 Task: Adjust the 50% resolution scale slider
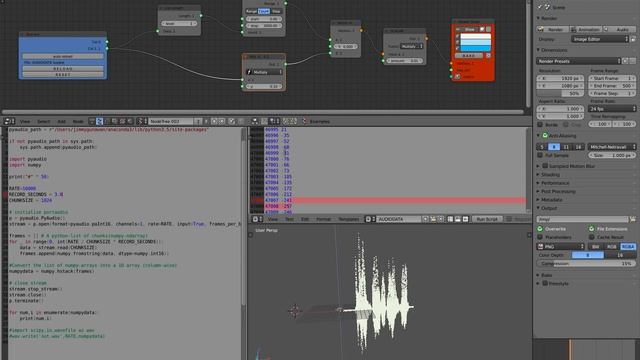coord(560,93)
